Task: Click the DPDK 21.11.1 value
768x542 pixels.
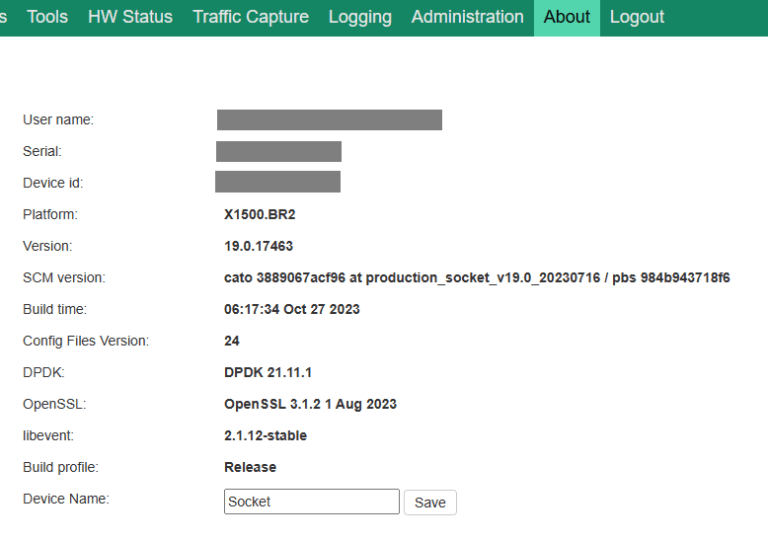Action: click(268, 373)
